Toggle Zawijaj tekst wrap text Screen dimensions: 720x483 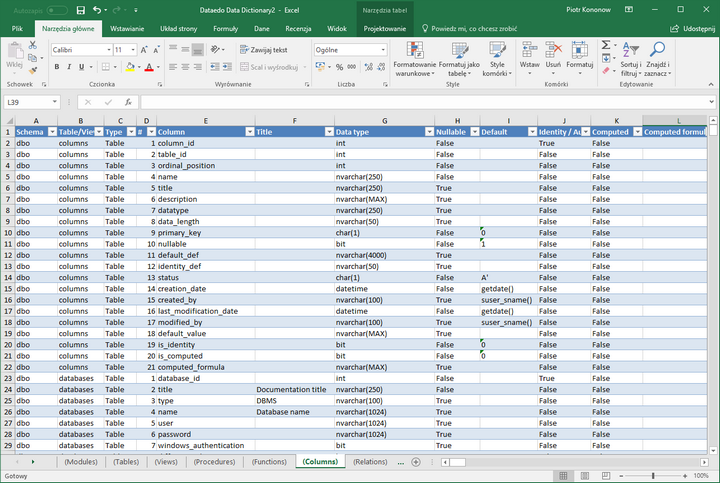(x=262, y=49)
